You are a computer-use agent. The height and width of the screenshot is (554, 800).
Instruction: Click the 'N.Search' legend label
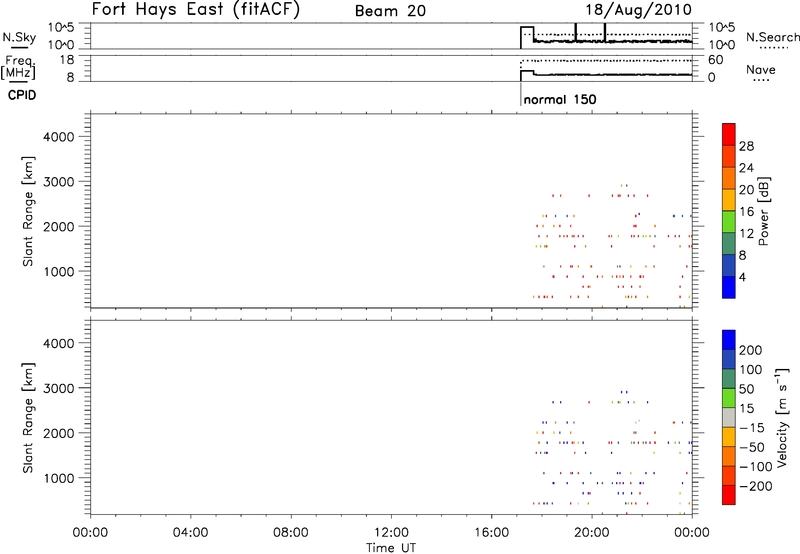tap(772, 37)
